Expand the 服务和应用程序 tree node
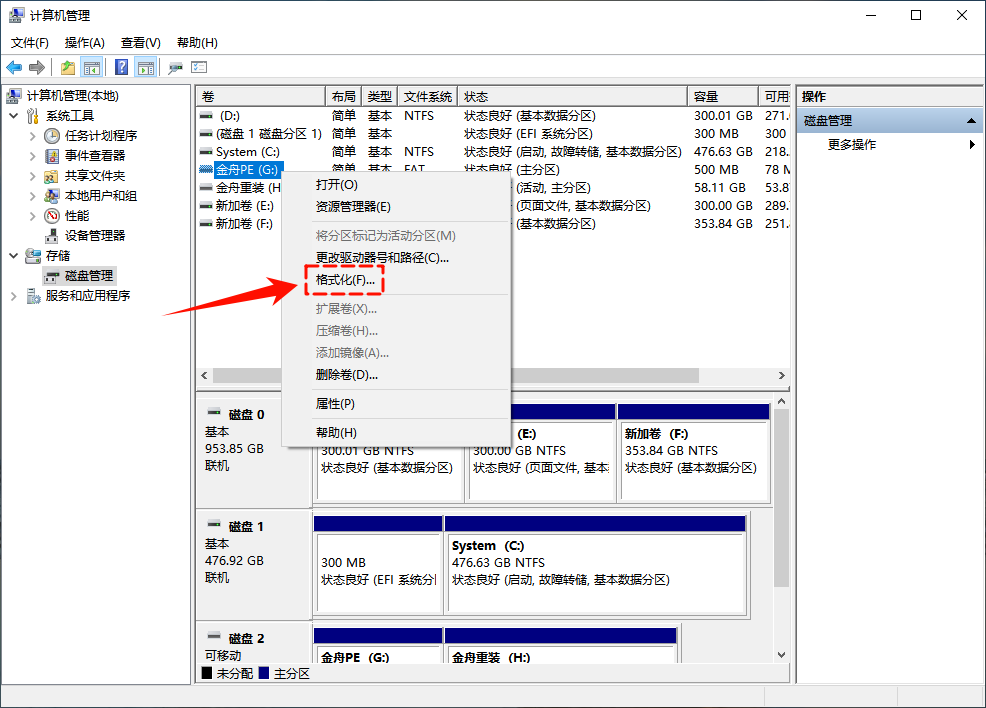Viewport: 986px width, 708px height. tap(16, 295)
